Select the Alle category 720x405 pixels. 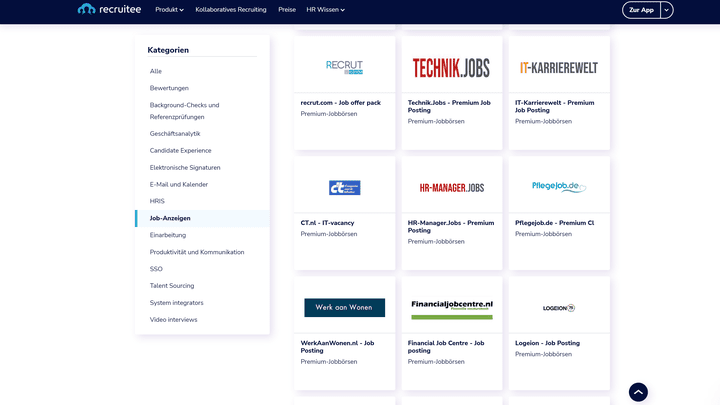[156, 71]
